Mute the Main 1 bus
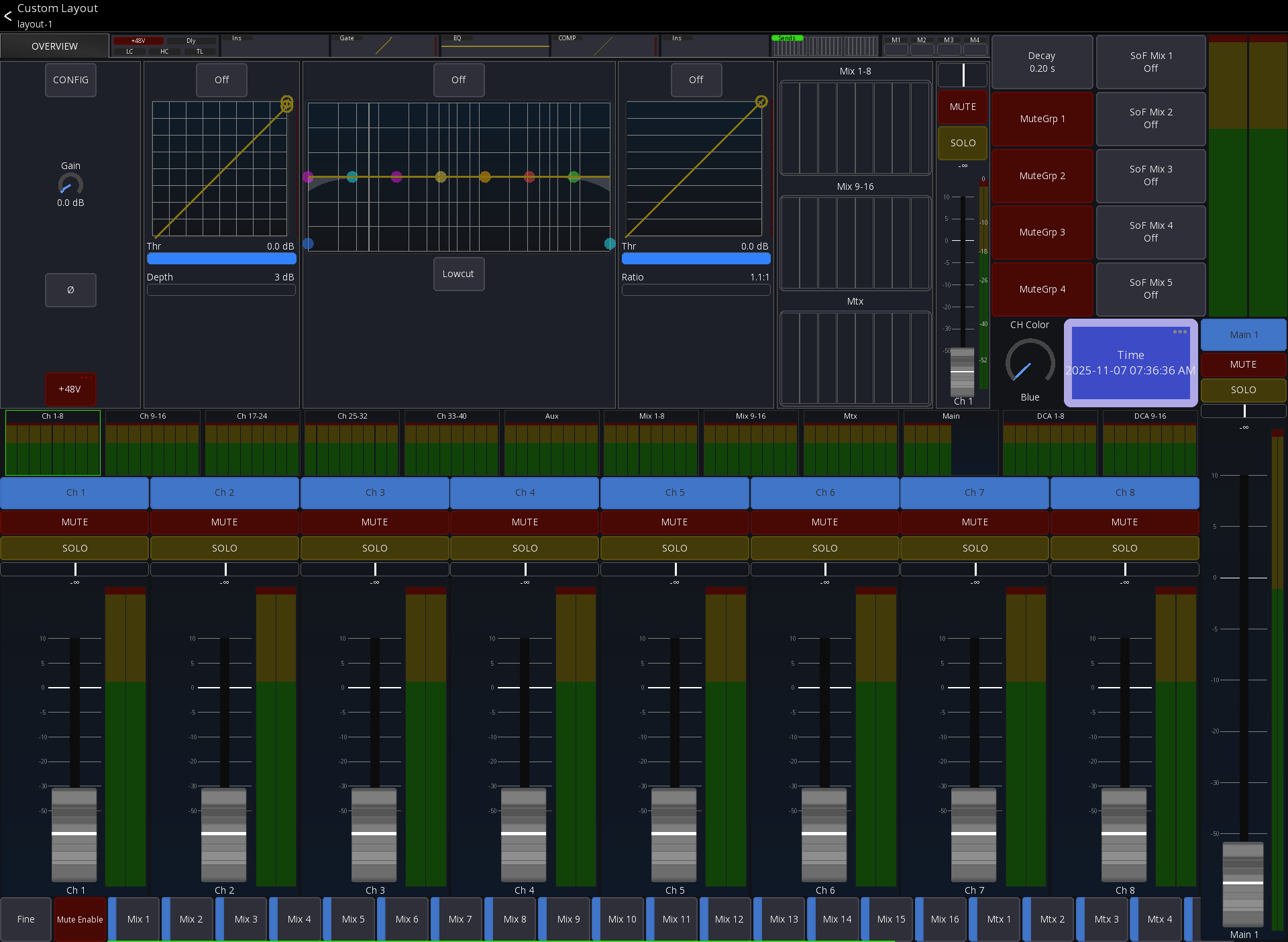The image size is (1288, 942). click(1244, 364)
